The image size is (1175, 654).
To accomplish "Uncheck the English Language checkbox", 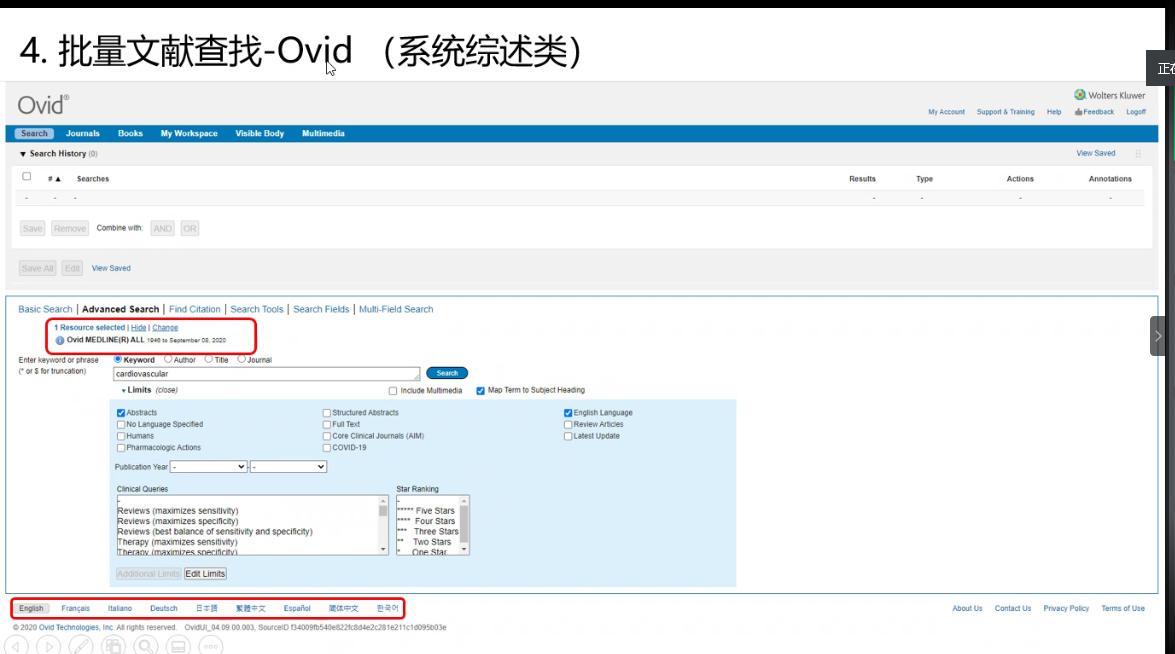I will (568, 412).
